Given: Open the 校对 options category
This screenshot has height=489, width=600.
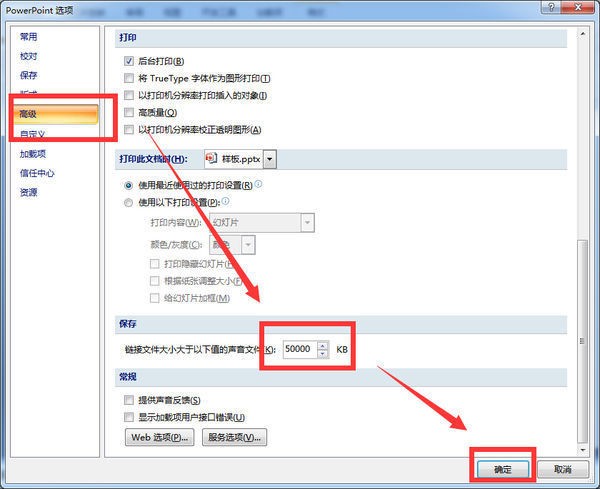Looking at the screenshot, I should click(x=29, y=56).
